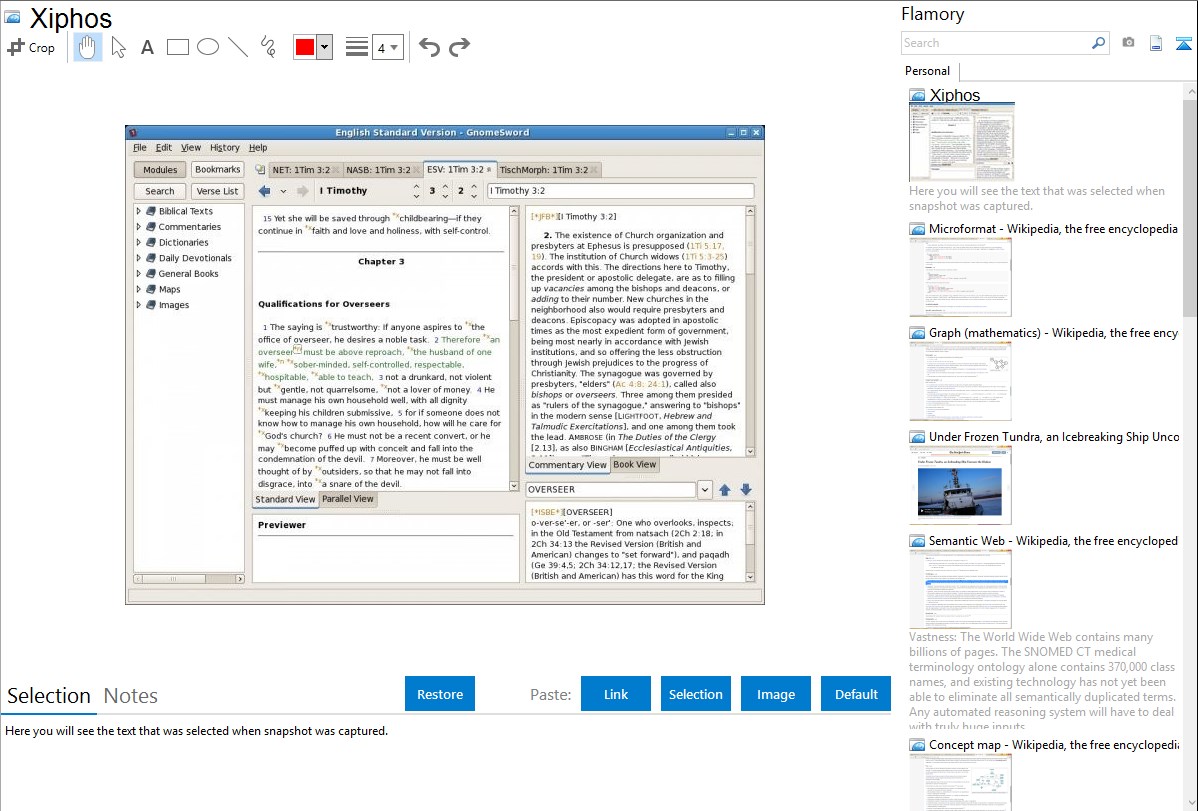1198x811 pixels.
Task: Expand the Maps tree node
Action: pyautogui.click(x=138, y=289)
